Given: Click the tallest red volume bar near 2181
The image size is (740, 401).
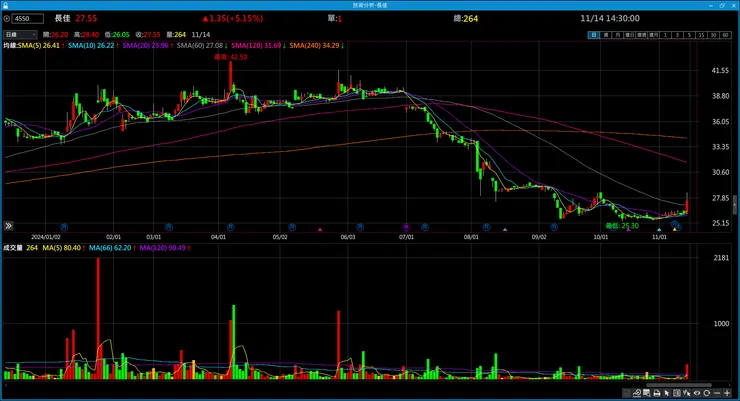Looking at the screenshot, I should pos(98,318).
